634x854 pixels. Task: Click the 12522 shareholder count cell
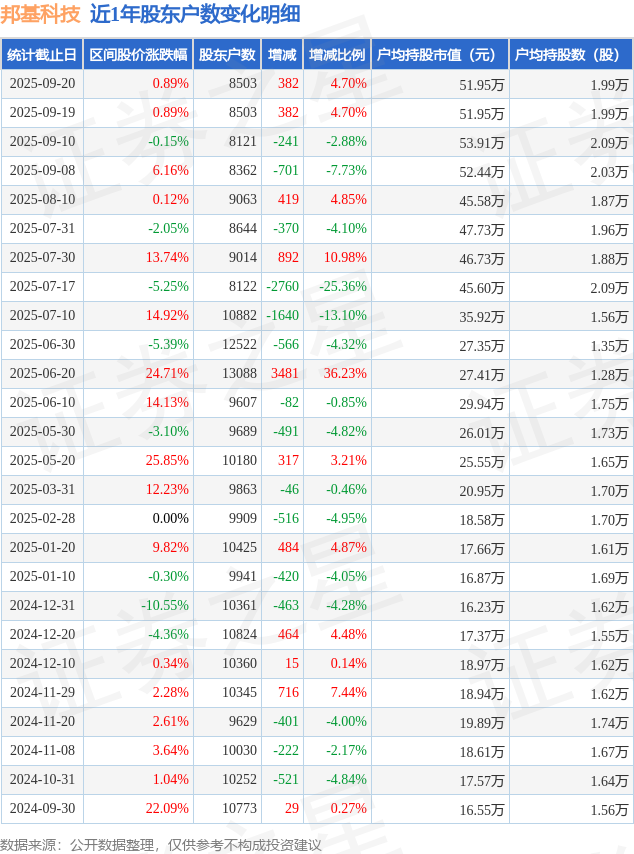point(242,345)
